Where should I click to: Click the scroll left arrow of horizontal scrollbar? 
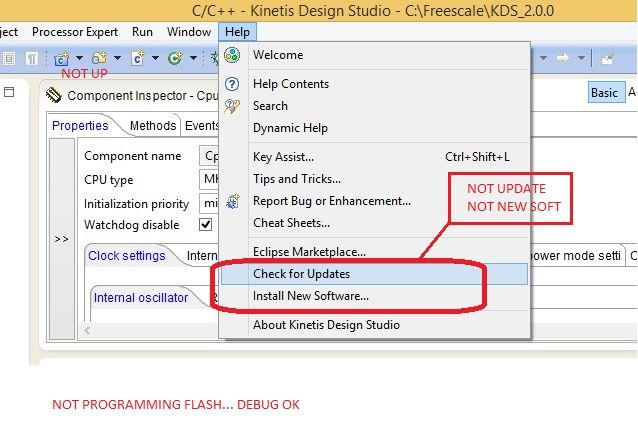coord(87,330)
